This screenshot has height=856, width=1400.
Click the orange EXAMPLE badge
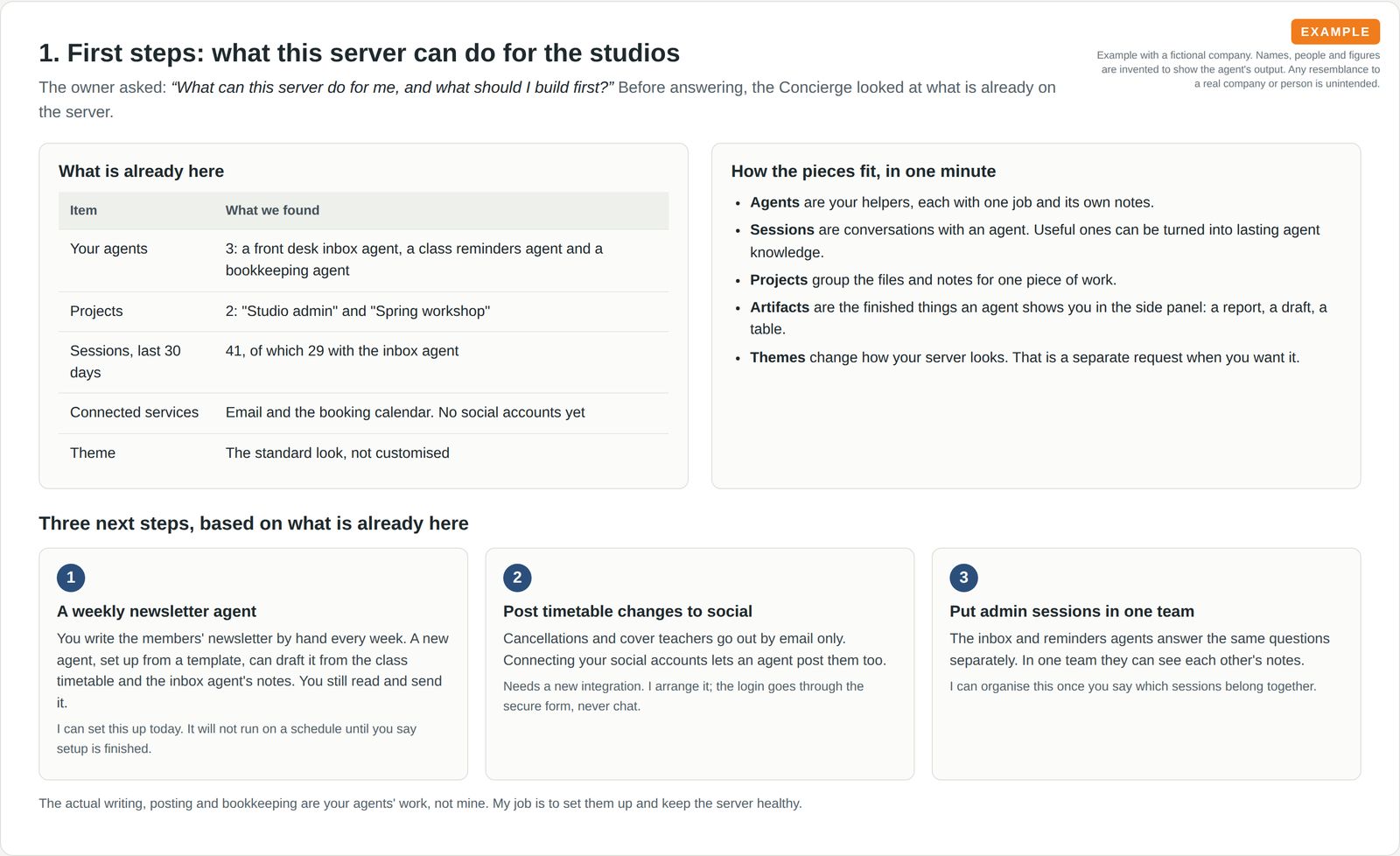(1335, 32)
